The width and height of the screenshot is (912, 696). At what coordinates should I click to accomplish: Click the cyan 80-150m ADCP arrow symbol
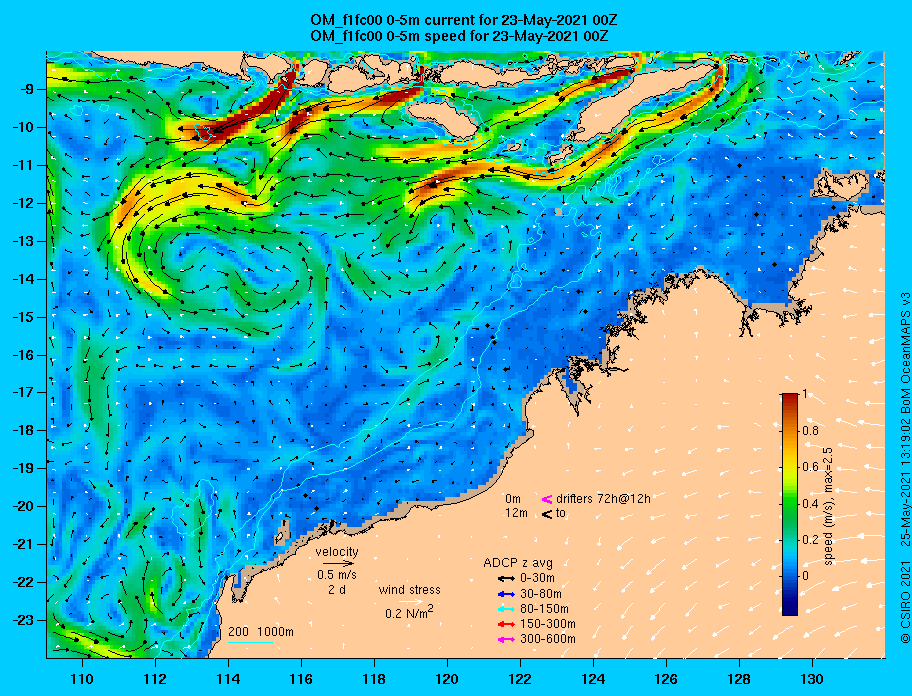pyautogui.click(x=505, y=609)
